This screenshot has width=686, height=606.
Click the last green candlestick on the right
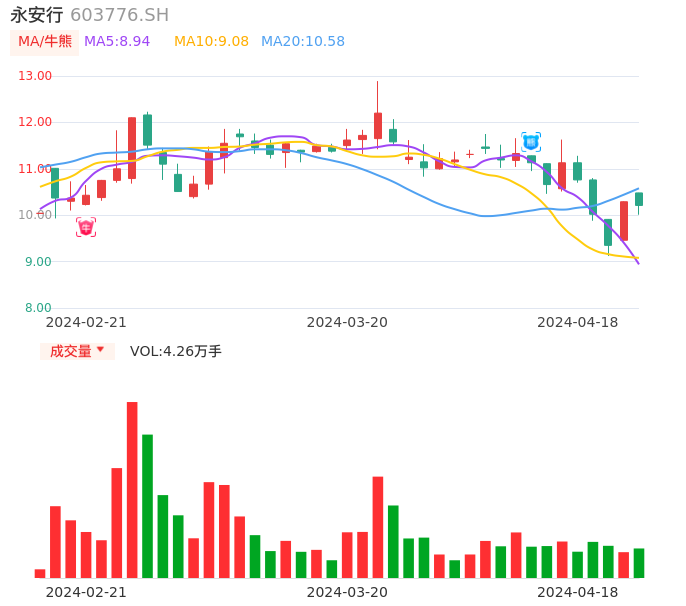639,199
